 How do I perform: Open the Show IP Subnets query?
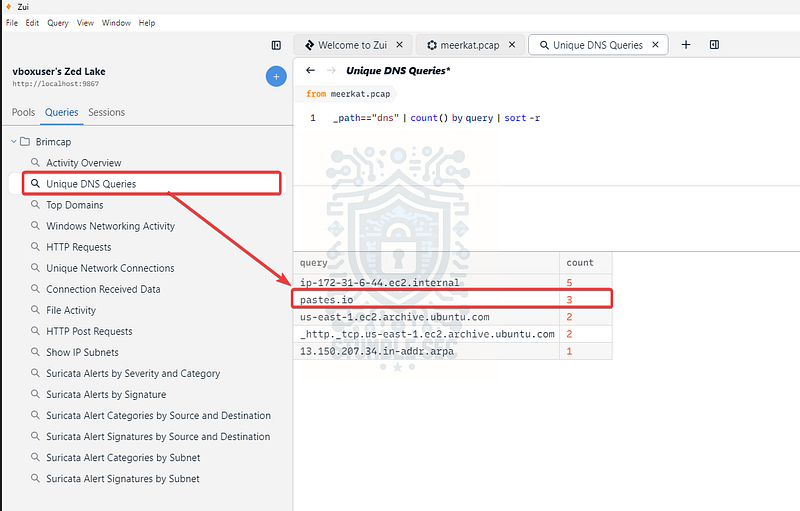pos(82,352)
